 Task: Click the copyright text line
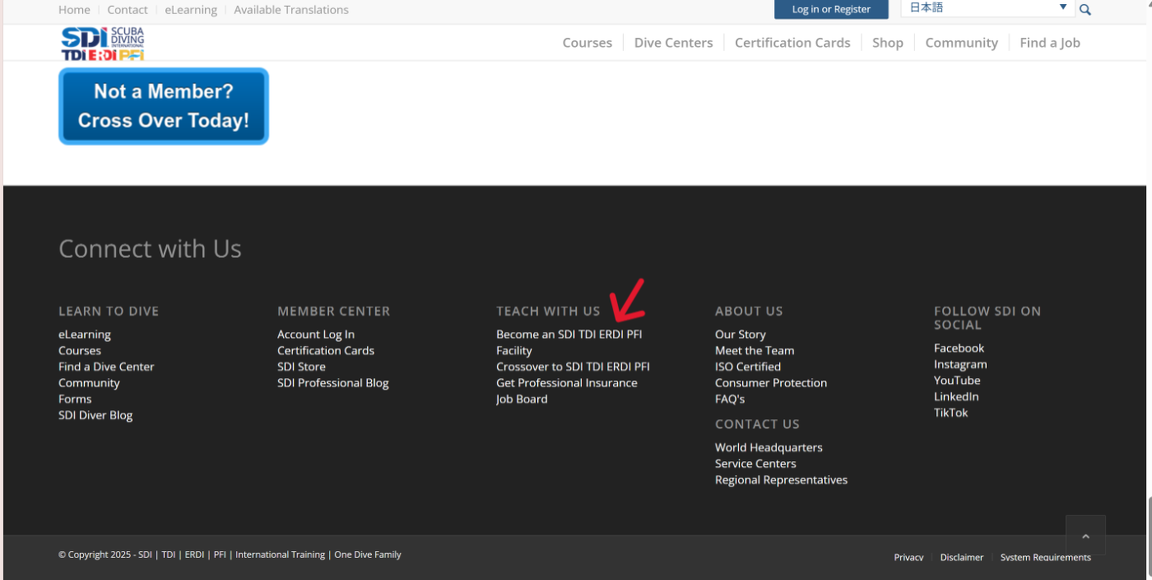click(230, 555)
